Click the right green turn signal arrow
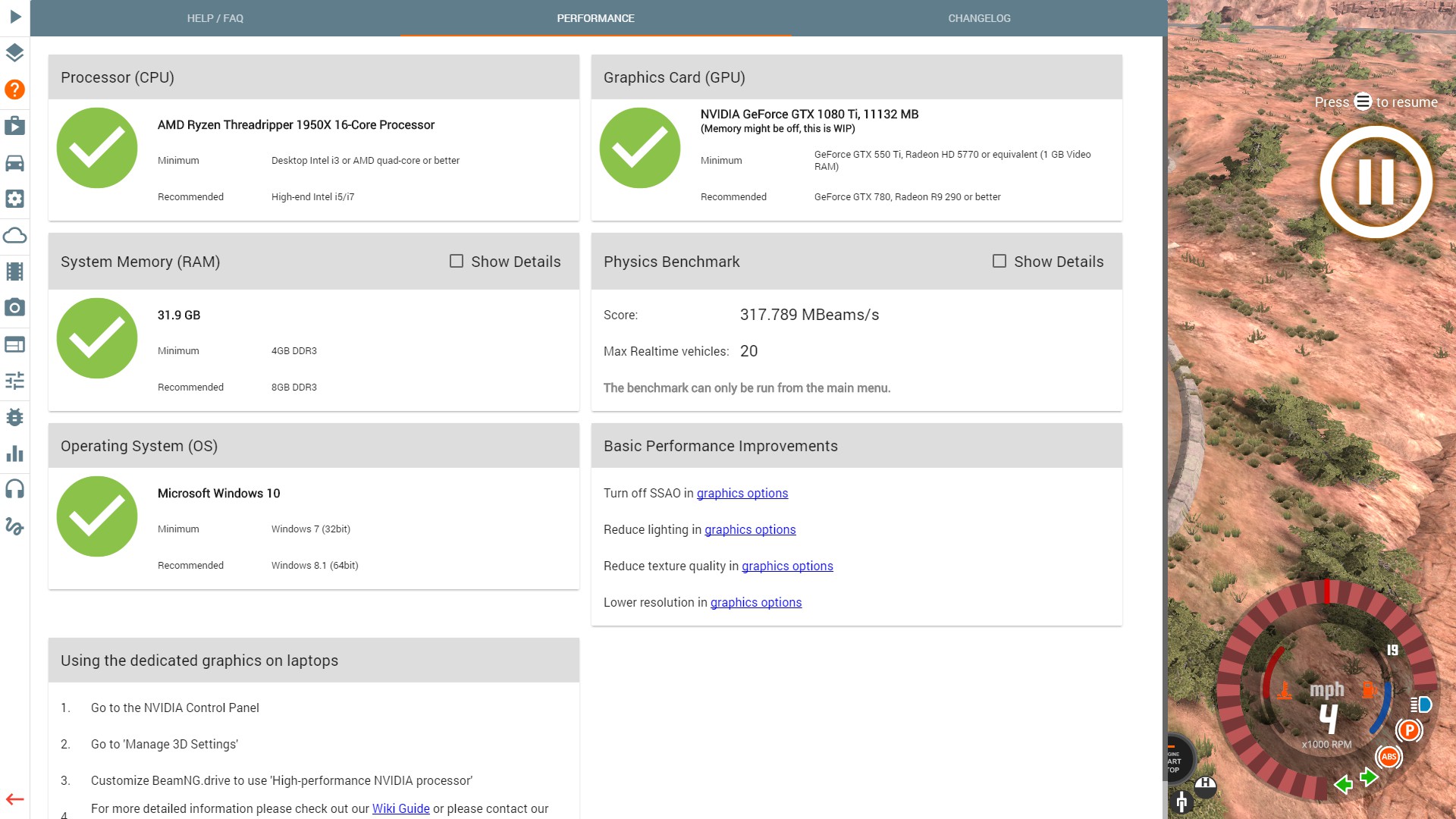The height and width of the screenshot is (819, 1456). click(x=1369, y=777)
